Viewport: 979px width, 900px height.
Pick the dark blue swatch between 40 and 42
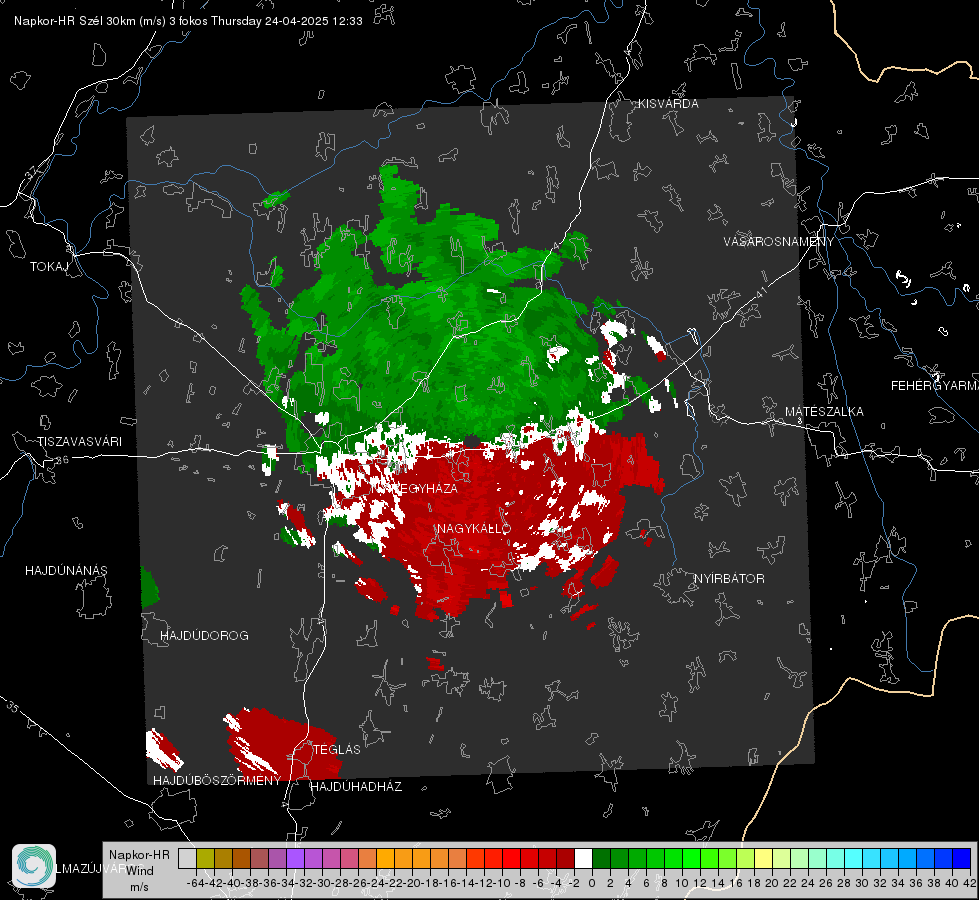click(962, 859)
